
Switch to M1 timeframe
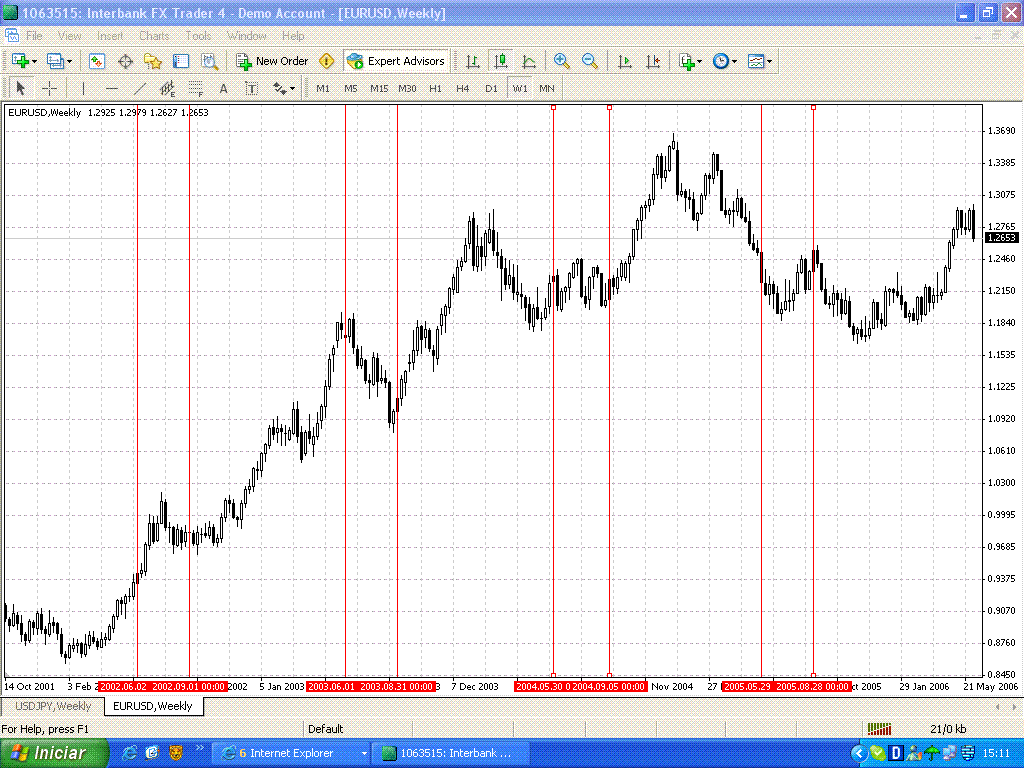[x=323, y=88]
